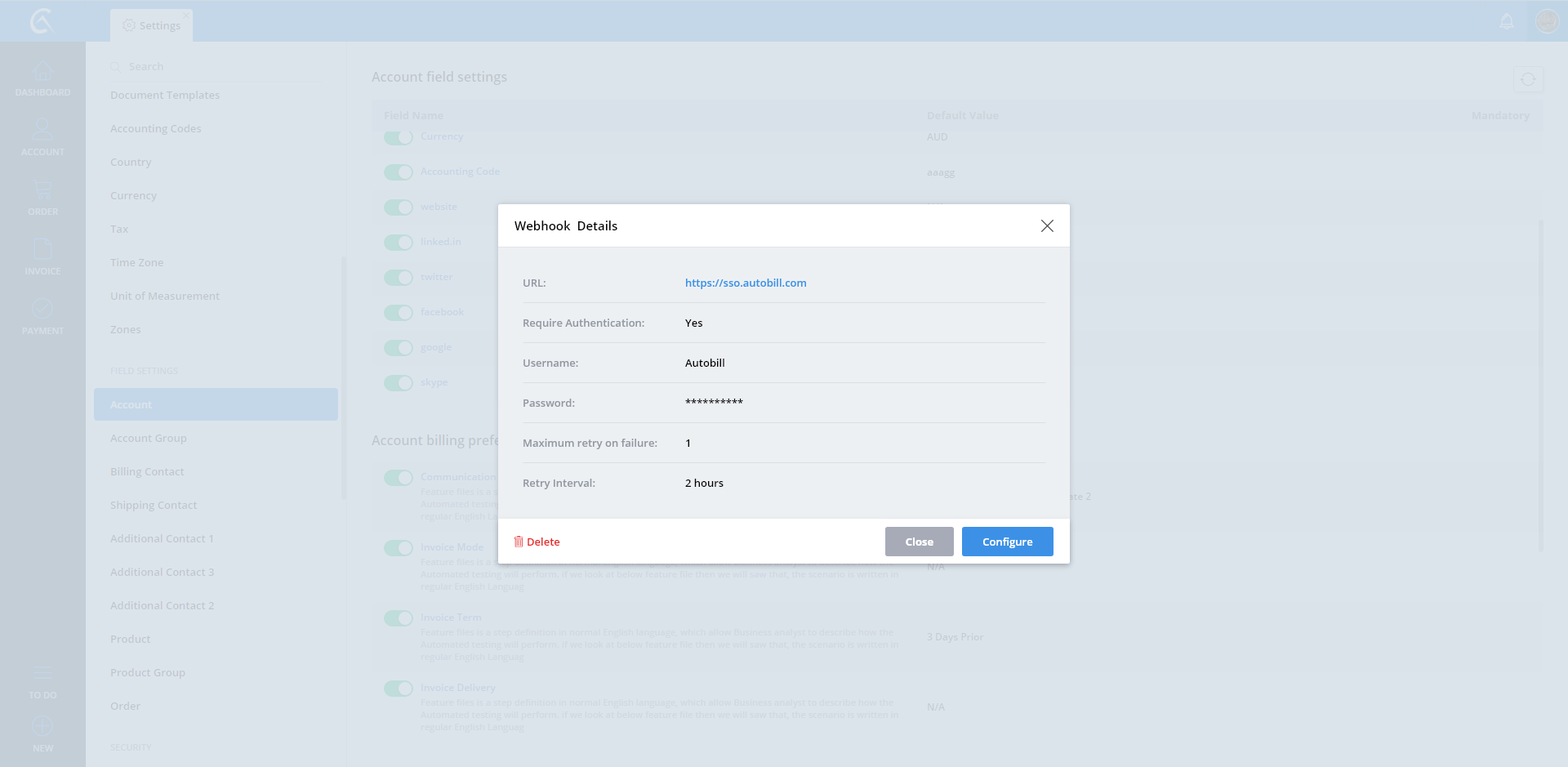
Task: Click the refresh icon on field settings
Action: click(1528, 79)
